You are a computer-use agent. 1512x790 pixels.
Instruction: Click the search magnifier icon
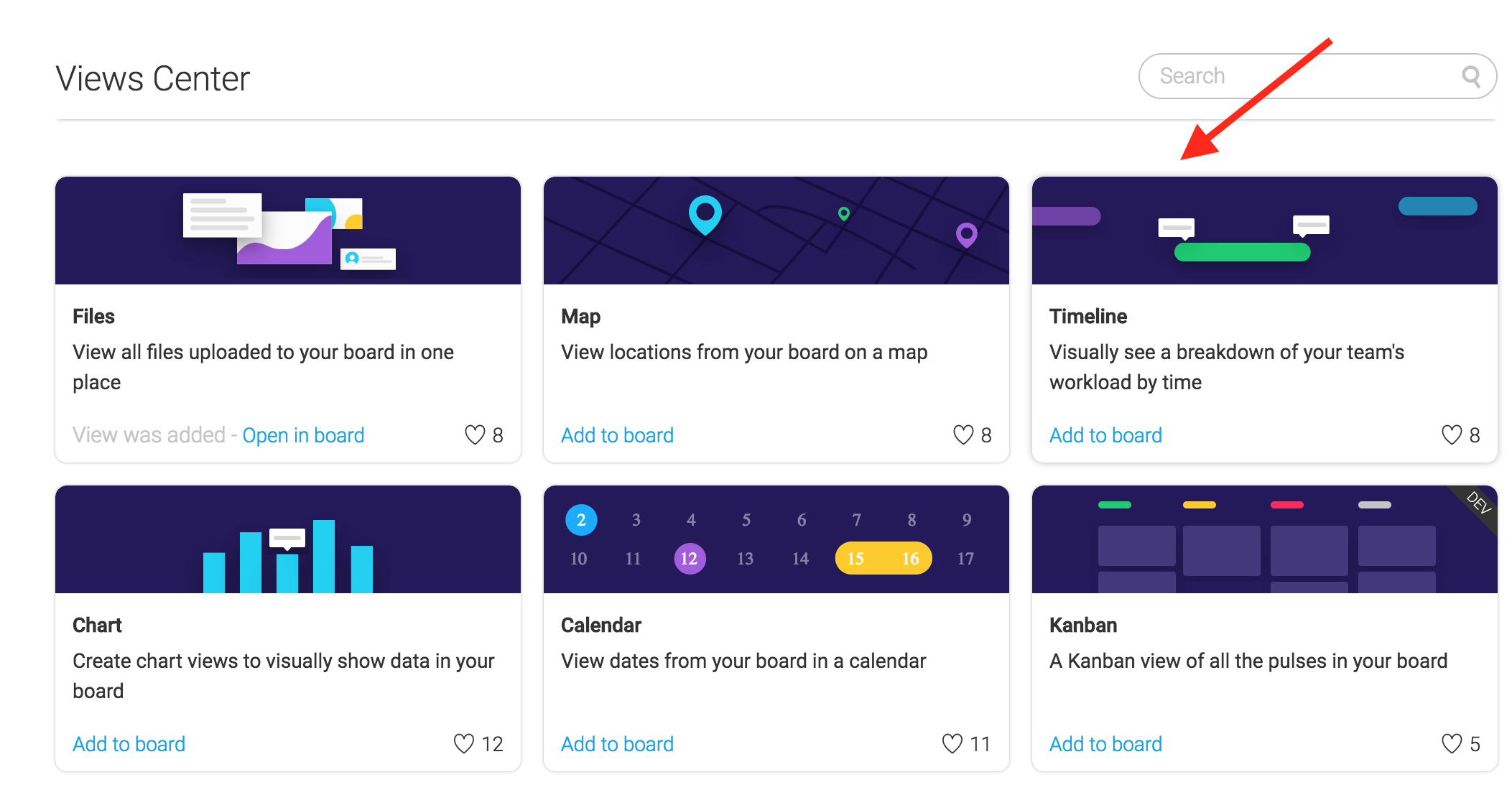click(1471, 76)
